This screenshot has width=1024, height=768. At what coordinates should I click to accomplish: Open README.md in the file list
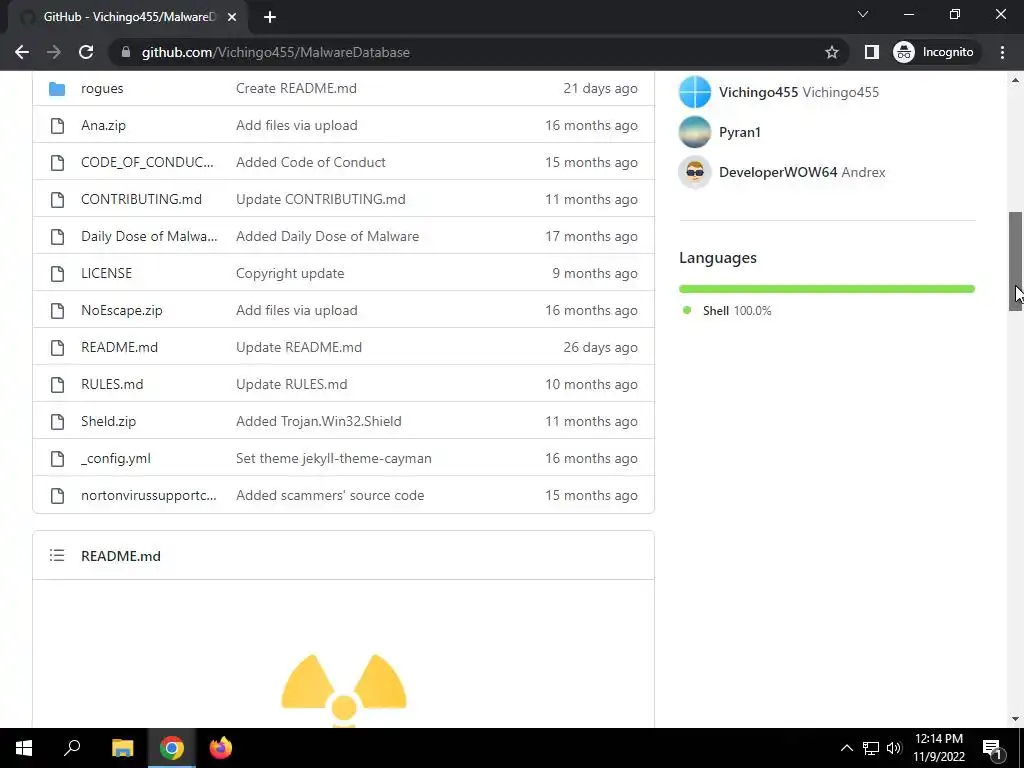pos(120,347)
